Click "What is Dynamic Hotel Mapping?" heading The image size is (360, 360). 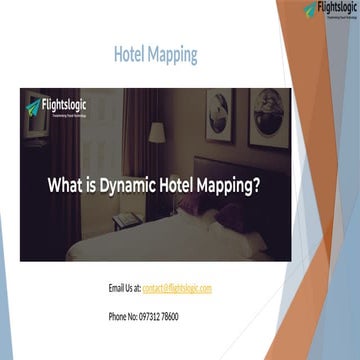tap(154, 185)
